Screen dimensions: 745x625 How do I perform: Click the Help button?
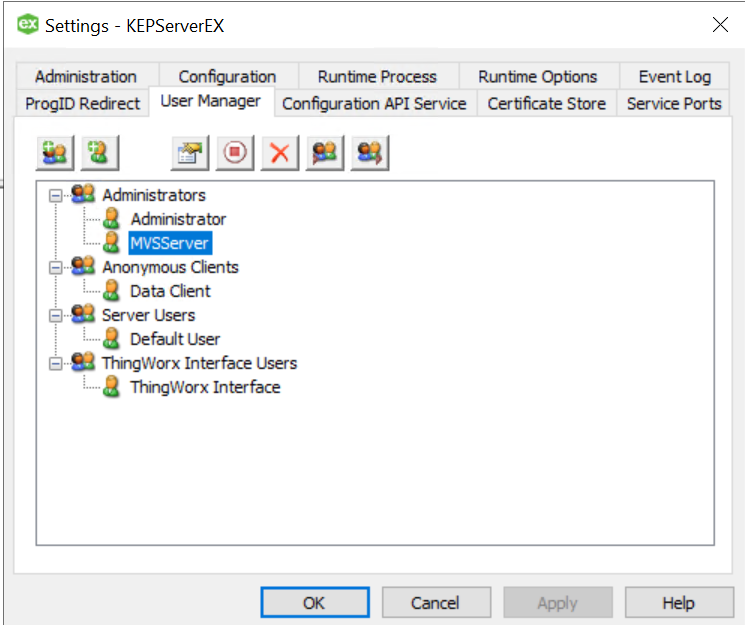[678, 603]
